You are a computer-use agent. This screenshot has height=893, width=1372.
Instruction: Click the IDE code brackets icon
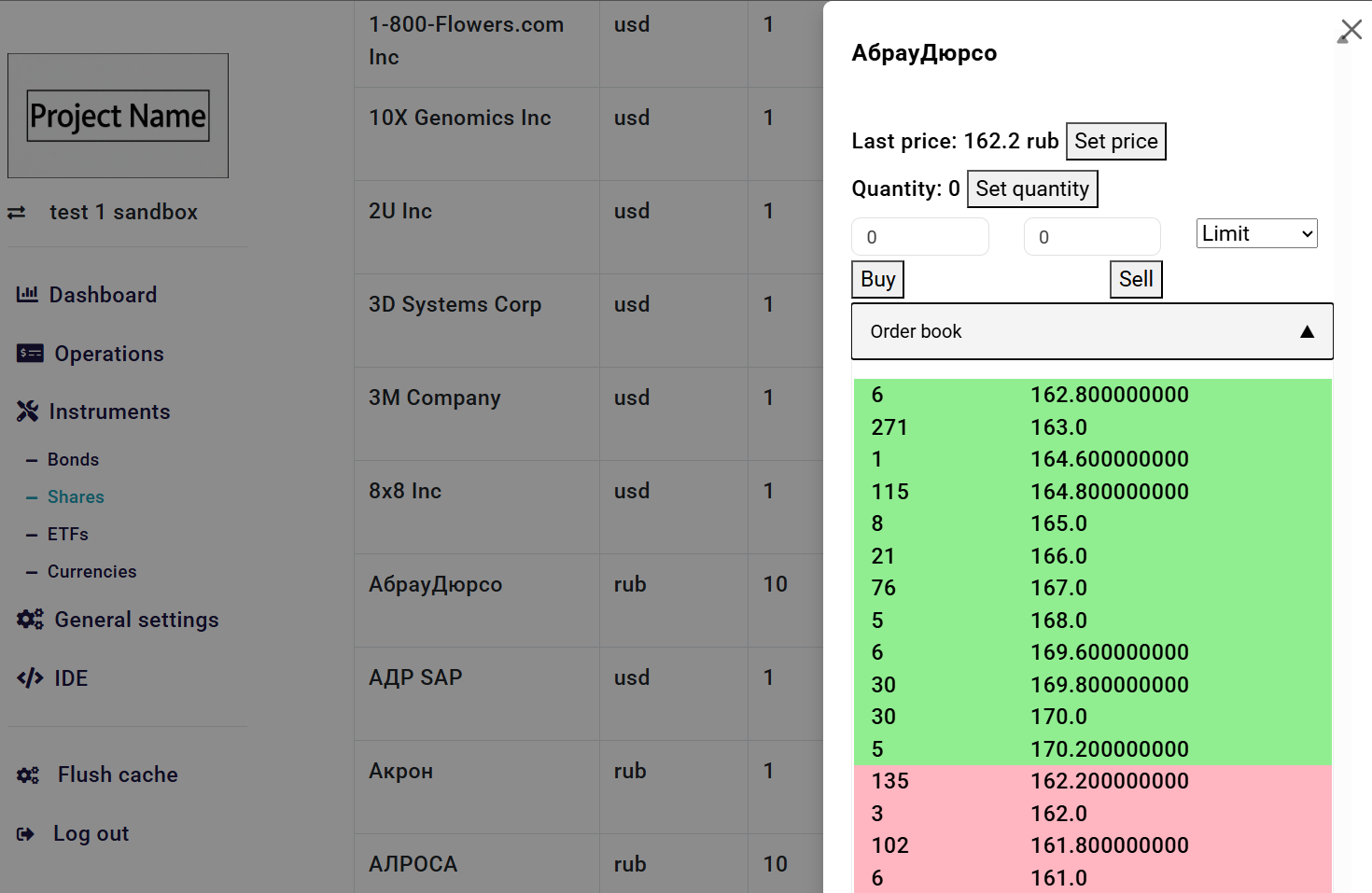click(x=30, y=678)
